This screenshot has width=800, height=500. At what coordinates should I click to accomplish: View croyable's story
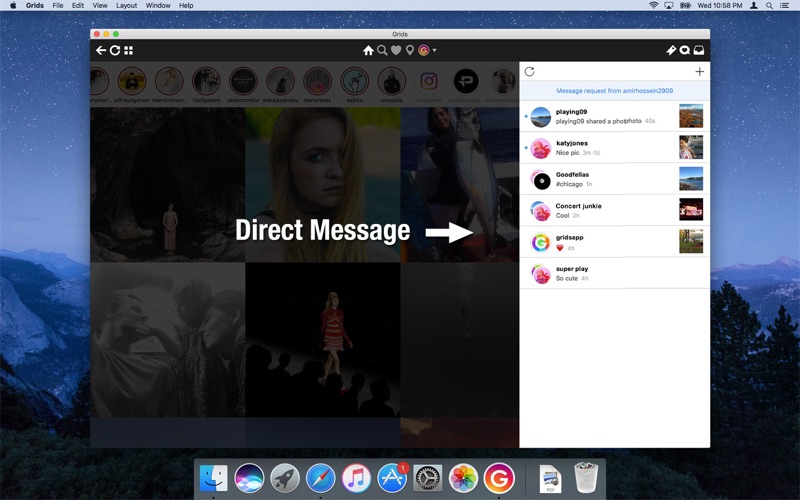(x=392, y=81)
